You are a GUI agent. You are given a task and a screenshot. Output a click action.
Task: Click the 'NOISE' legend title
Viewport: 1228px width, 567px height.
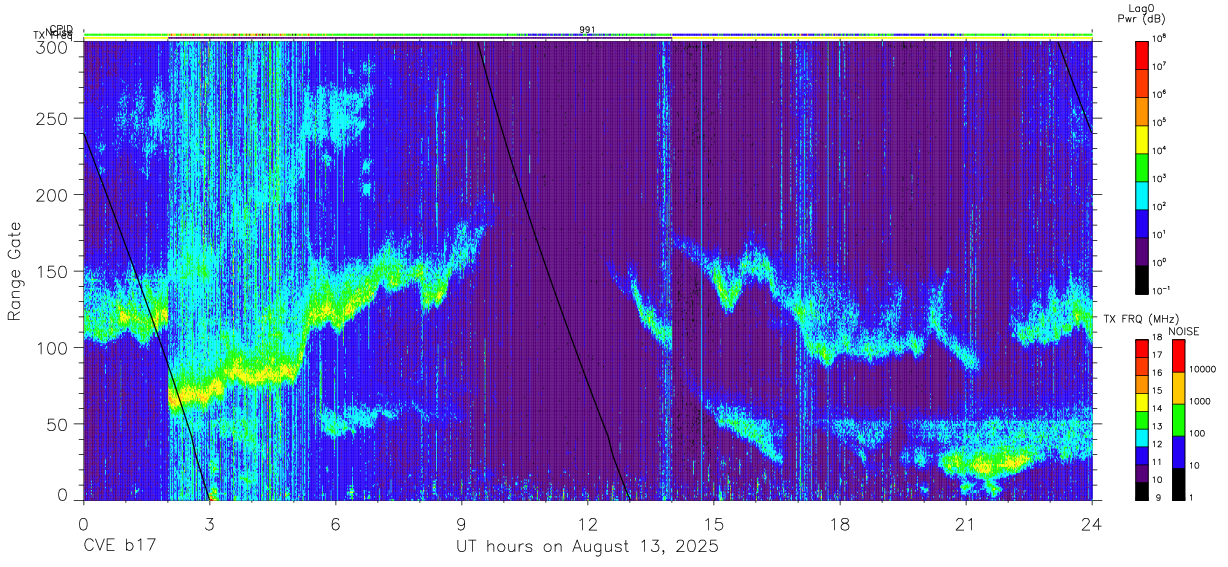click(x=1183, y=331)
